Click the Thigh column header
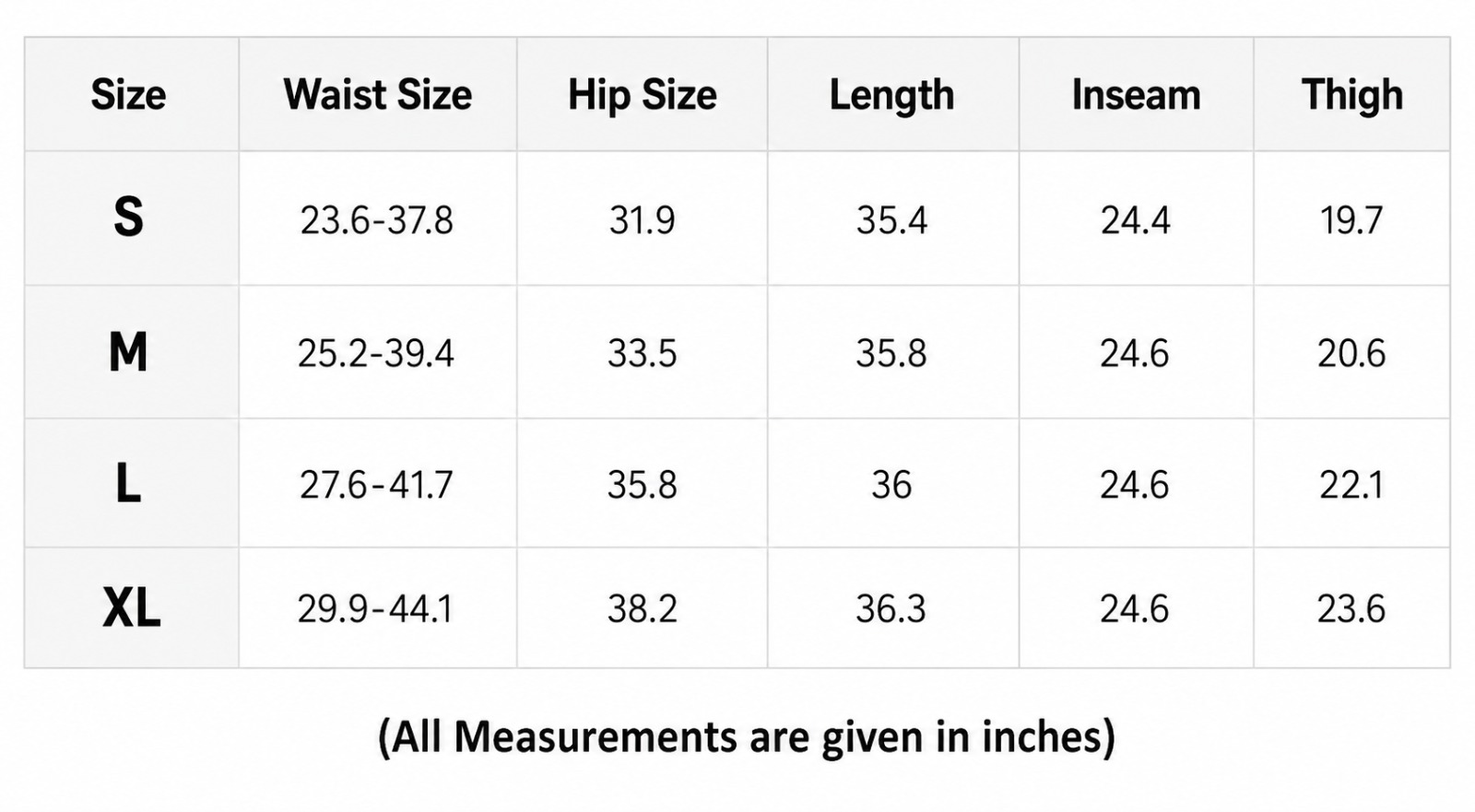 point(1351,96)
